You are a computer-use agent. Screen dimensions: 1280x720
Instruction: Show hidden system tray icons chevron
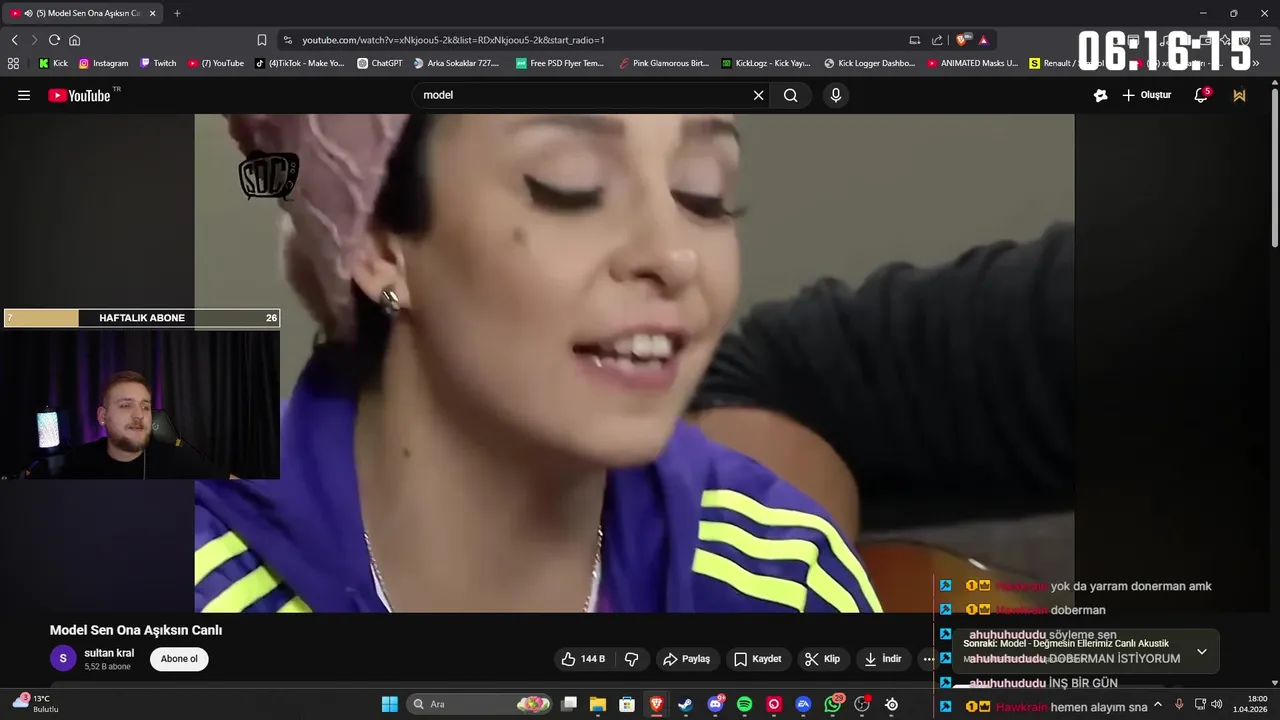(1158, 704)
